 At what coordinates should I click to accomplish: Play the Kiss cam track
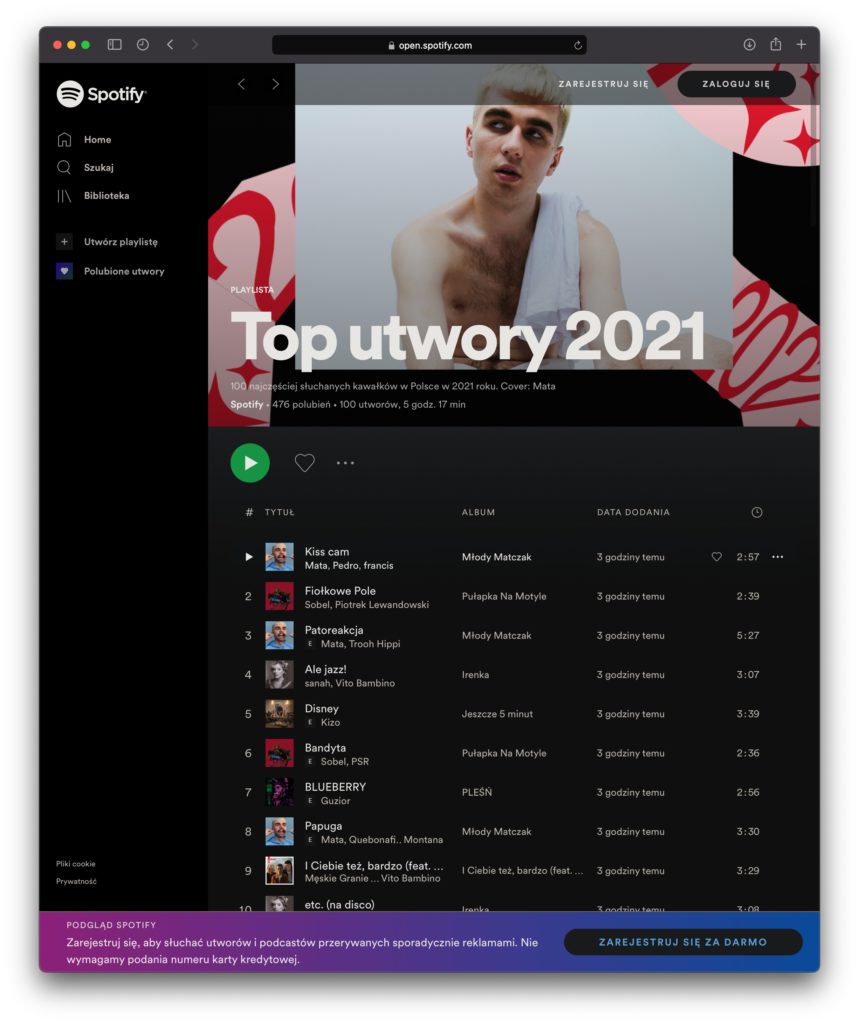click(x=248, y=557)
